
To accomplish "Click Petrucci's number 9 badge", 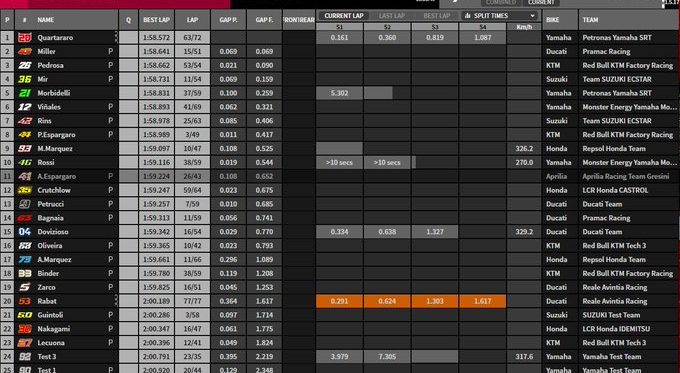I will (25, 204).
